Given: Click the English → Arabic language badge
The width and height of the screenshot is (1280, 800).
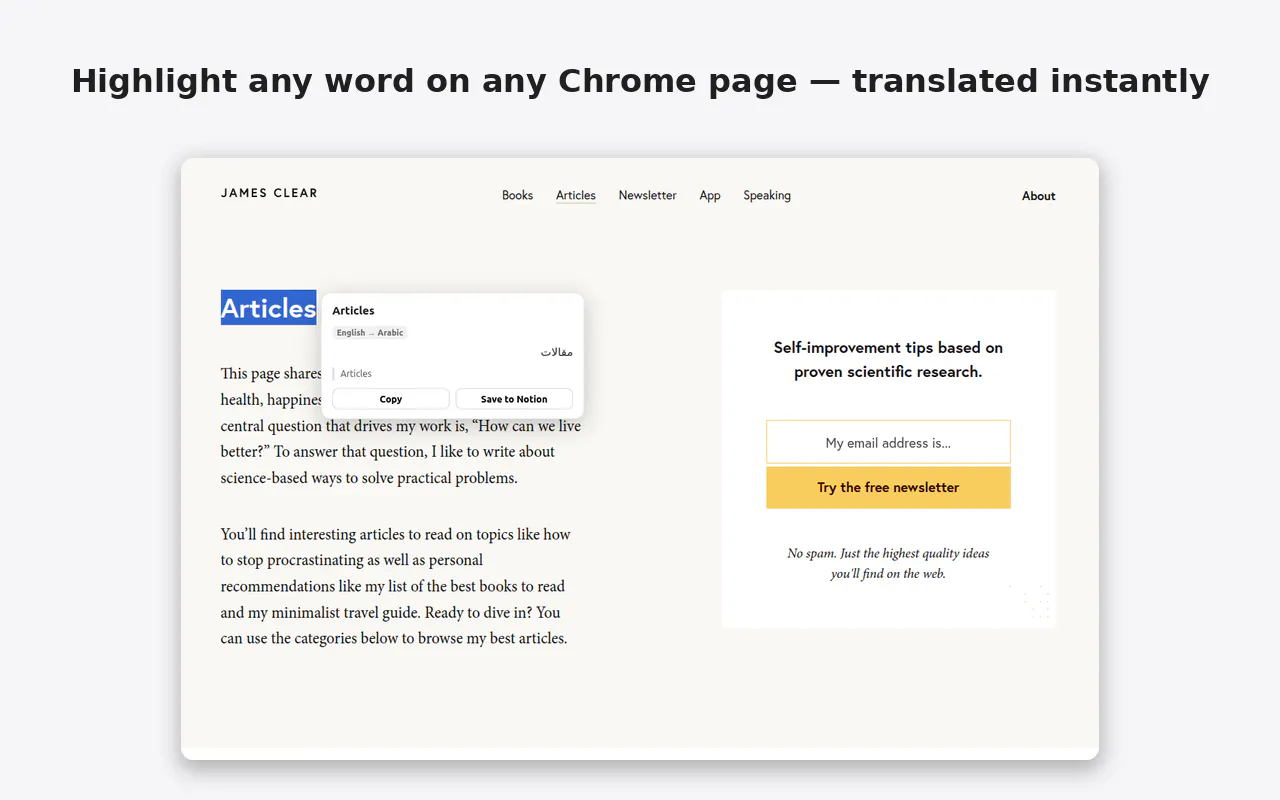Looking at the screenshot, I should tap(370, 332).
